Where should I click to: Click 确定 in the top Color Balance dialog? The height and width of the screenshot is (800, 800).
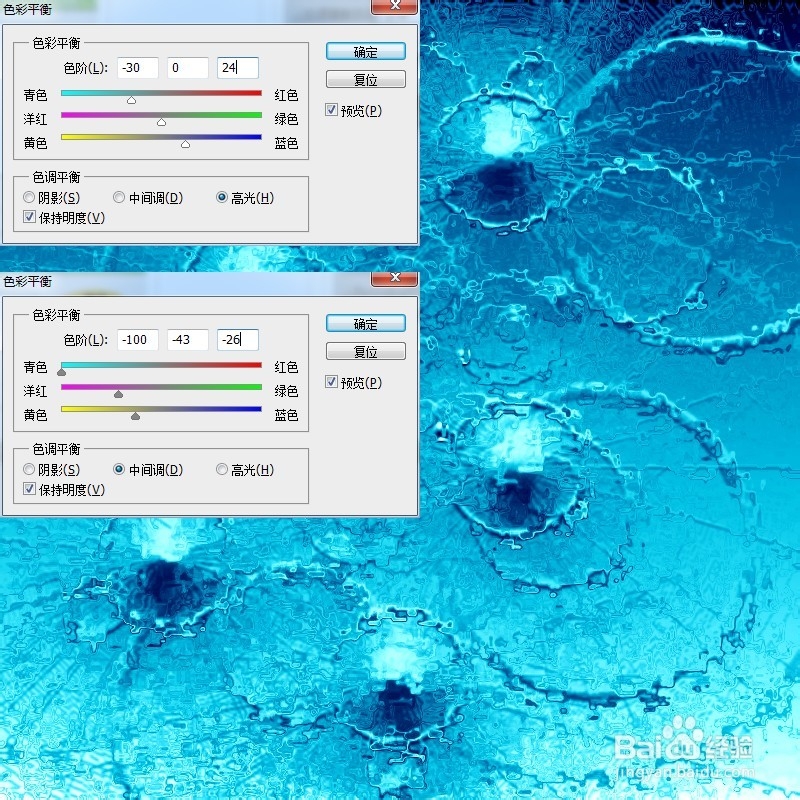click(x=365, y=51)
